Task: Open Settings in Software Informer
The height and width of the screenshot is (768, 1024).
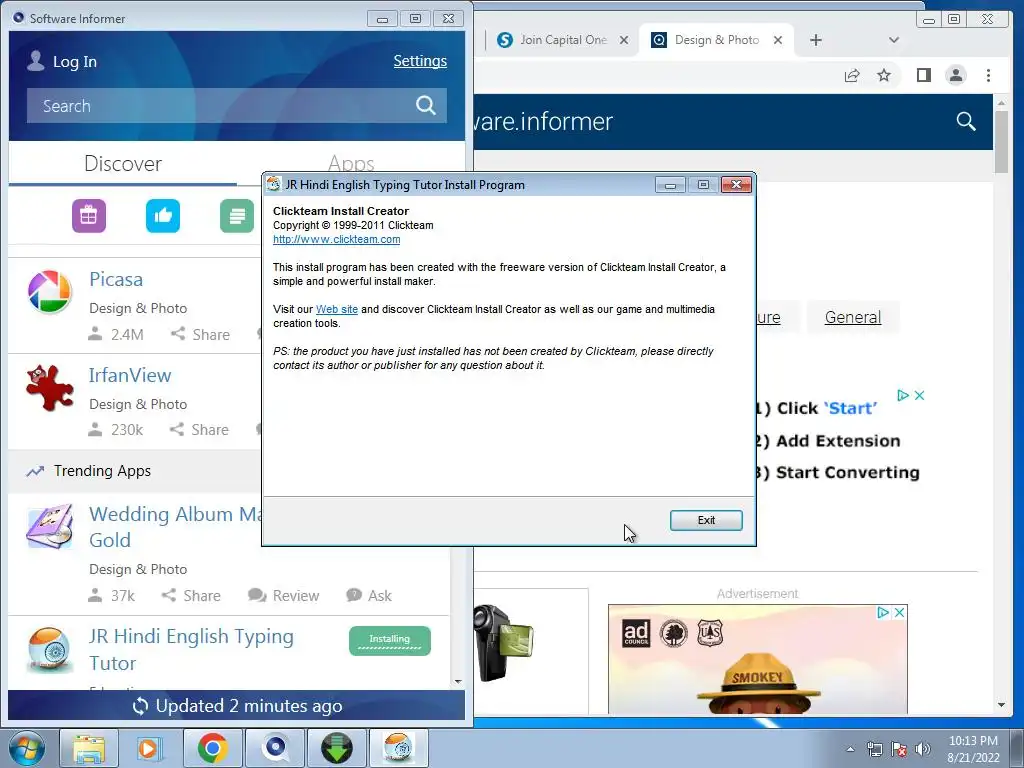Action: (x=420, y=61)
